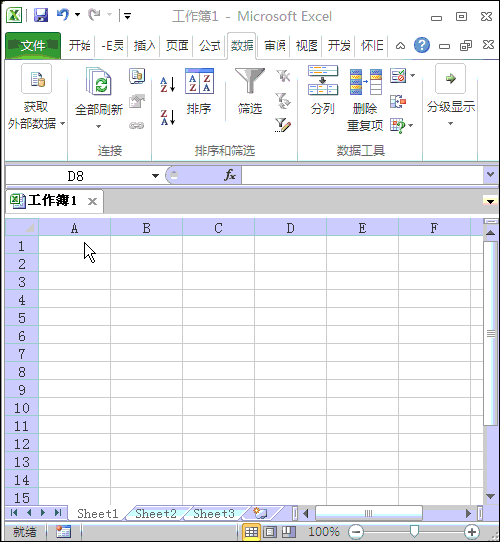Go to last sheet navigation arrow
The height and width of the screenshot is (542, 500).
tap(58, 513)
